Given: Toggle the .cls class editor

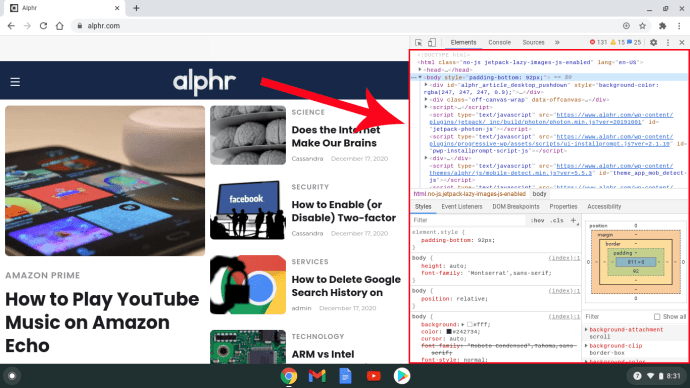Looking at the screenshot, I should pos(557,220).
